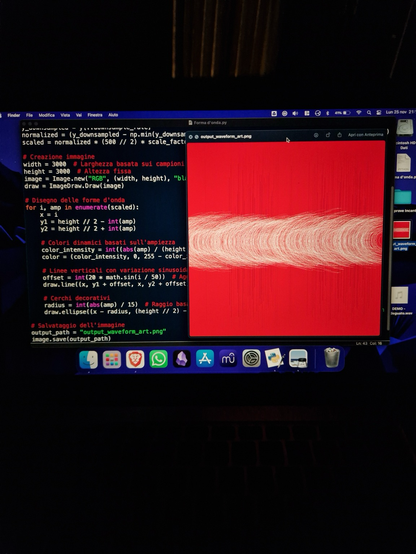416x554 pixels.
Task: Click the Apri con Anteprima button
Action: click(365, 135)
